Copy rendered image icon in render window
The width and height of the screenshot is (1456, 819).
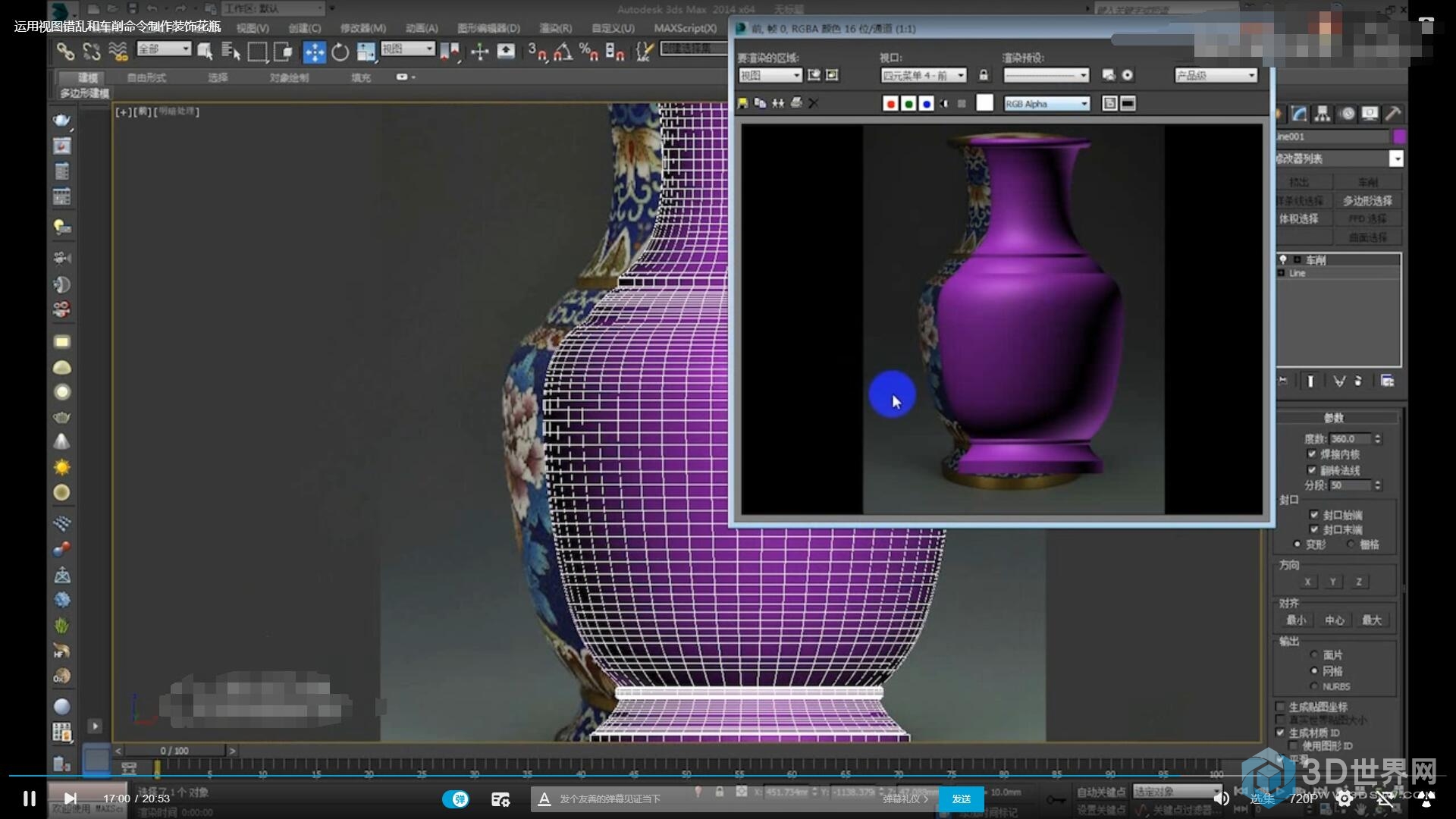760,103
